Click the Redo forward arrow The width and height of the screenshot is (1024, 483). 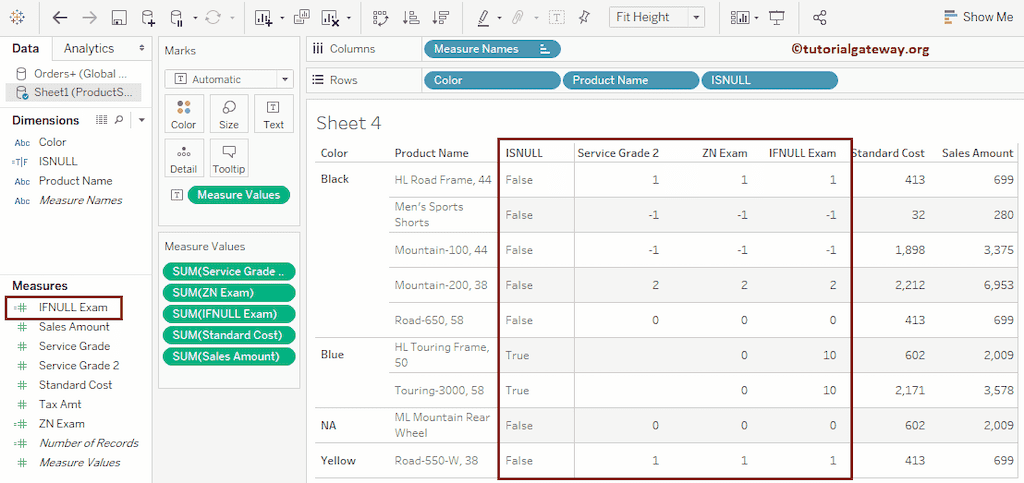(89, 18)
